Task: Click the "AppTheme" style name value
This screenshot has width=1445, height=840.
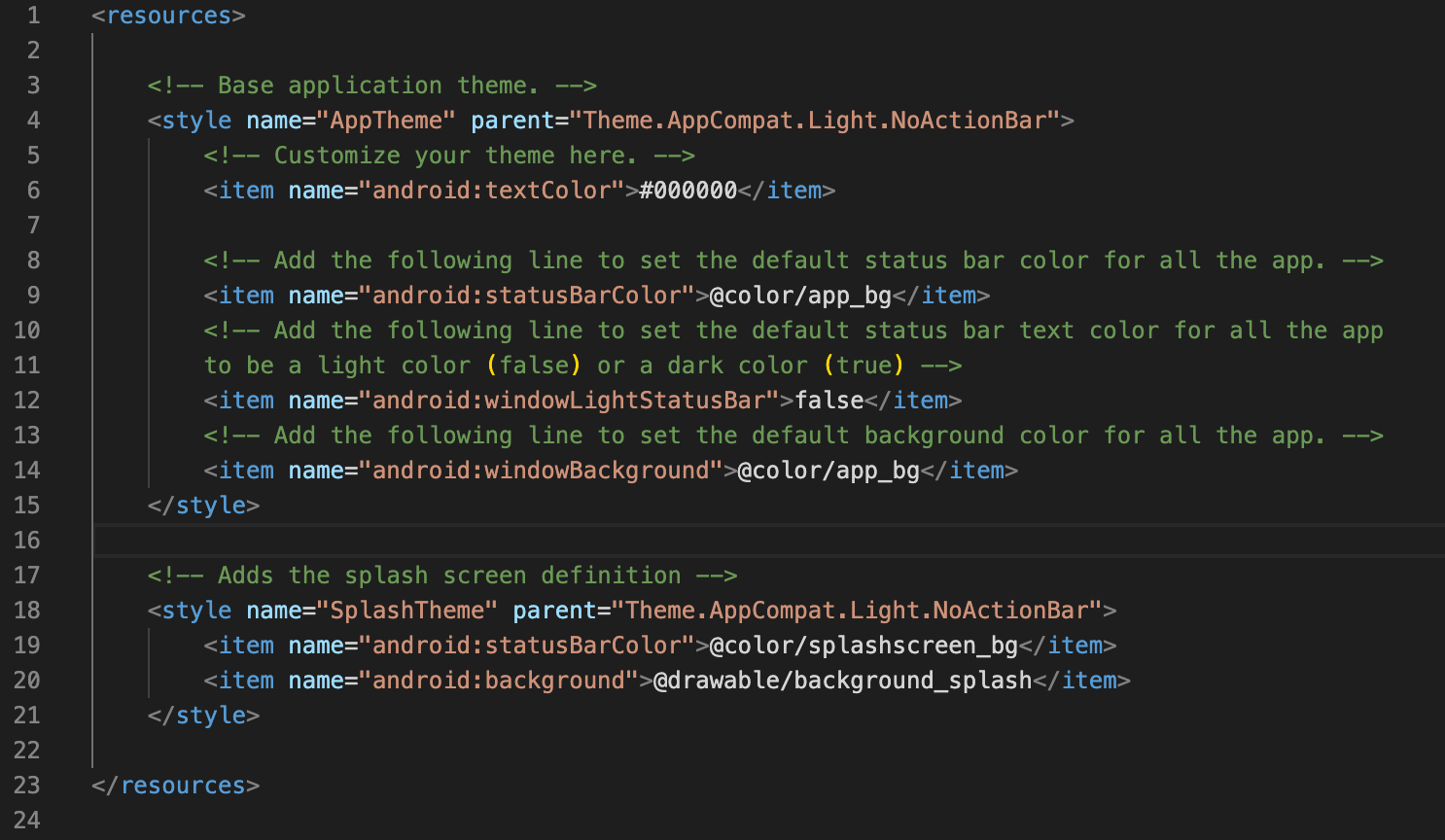Action: 386,121
